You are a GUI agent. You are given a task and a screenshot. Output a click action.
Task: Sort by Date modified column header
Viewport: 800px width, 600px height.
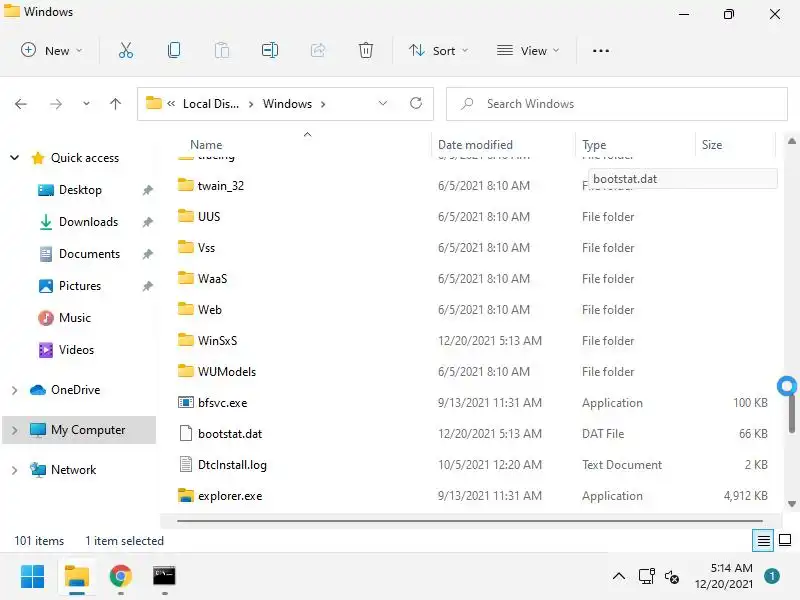tap(475, 145)
